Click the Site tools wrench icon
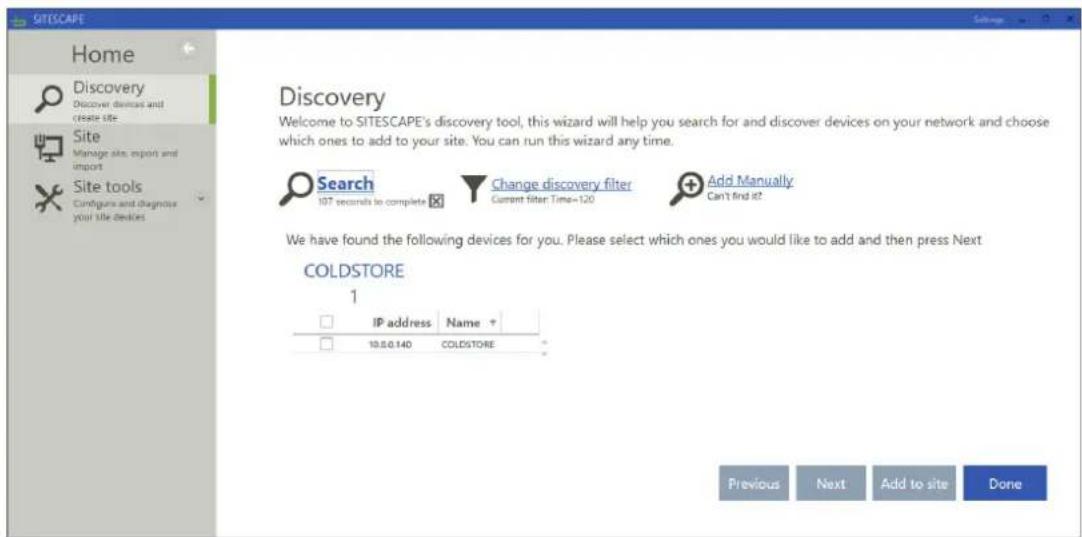 [49, 197]
